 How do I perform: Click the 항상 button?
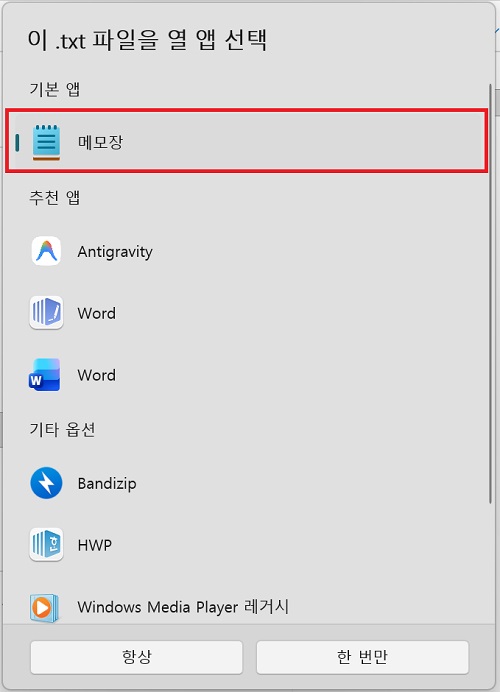pyautogui.click(x=136, y=657)
